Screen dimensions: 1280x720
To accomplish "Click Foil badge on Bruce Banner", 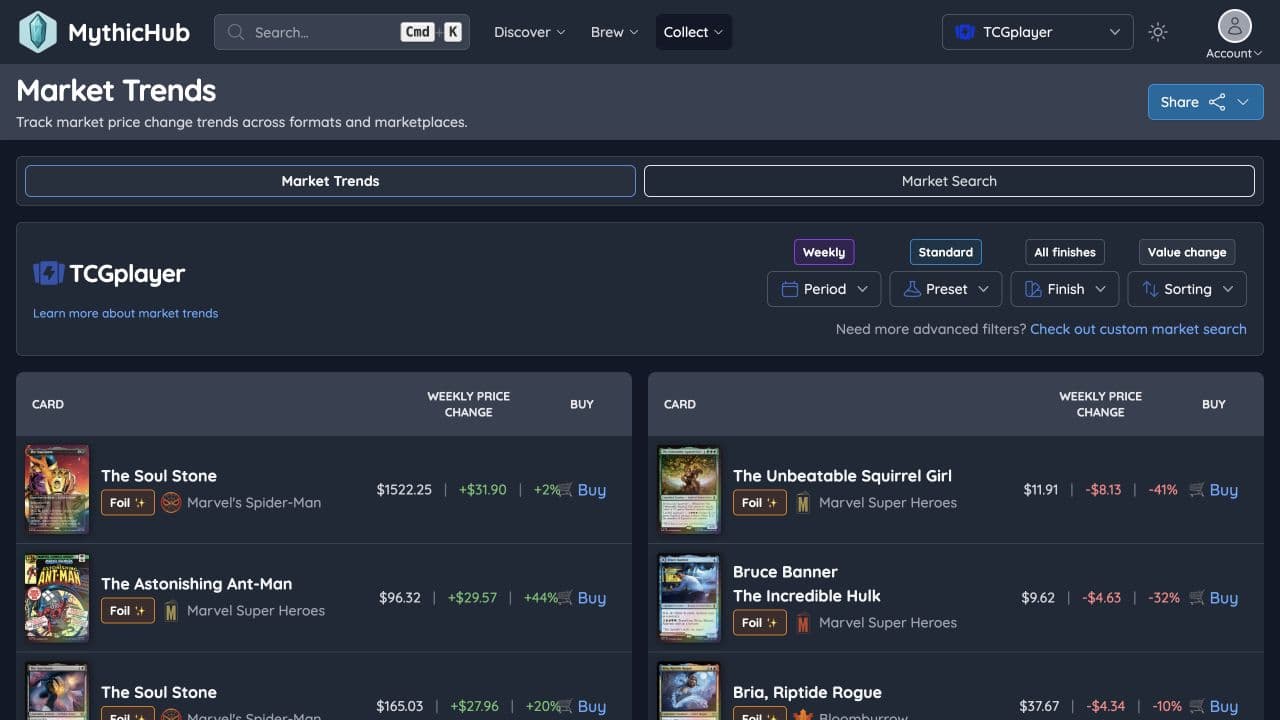I will pyautogui.click(x=760, y=622).
